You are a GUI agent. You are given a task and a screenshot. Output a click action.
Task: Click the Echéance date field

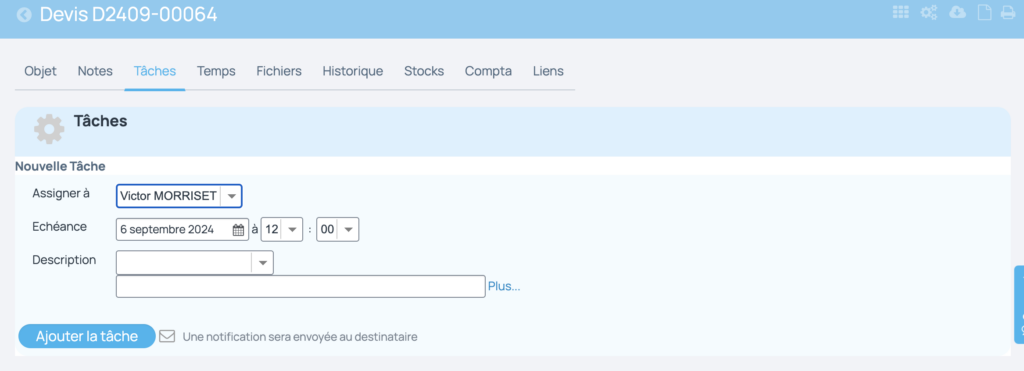182,230
